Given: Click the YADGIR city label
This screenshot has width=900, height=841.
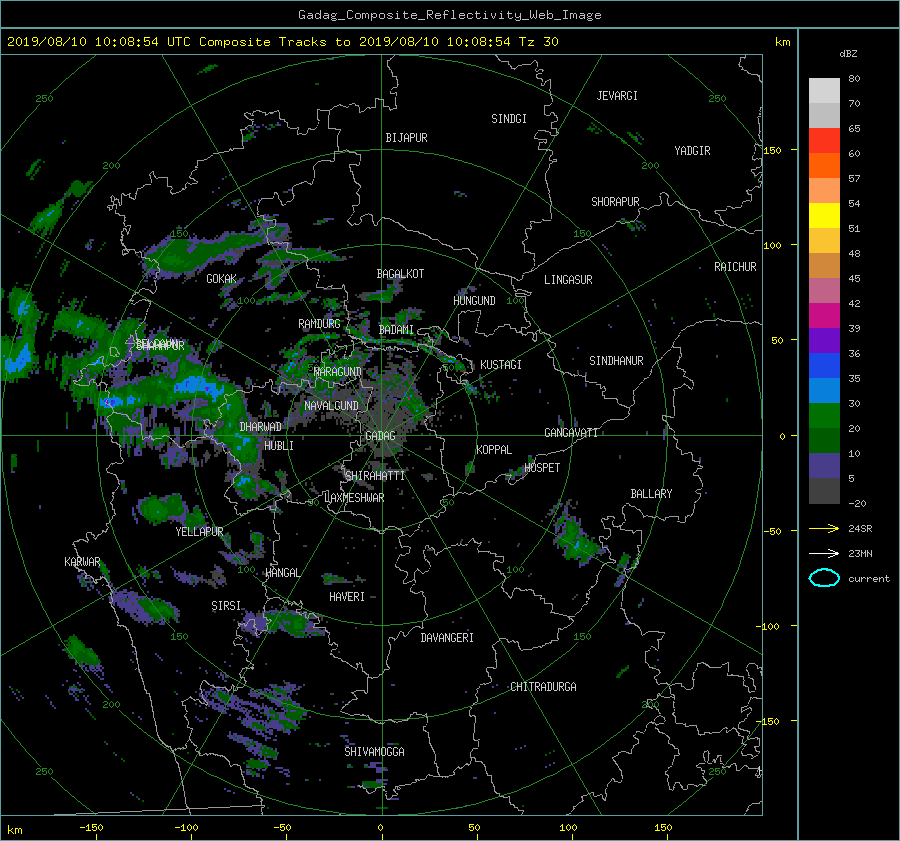Looking at the screenshot, I should 692,151.
